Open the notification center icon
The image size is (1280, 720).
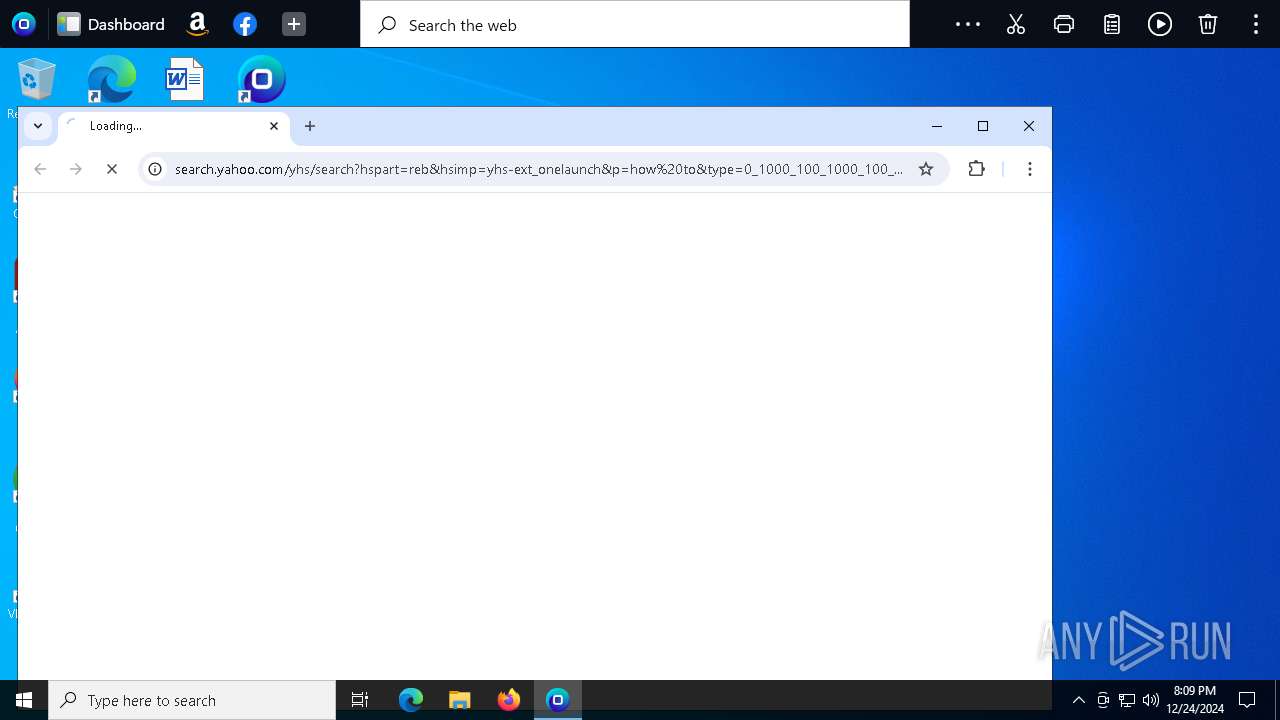pyautogui.click(x=1247, y=700)
